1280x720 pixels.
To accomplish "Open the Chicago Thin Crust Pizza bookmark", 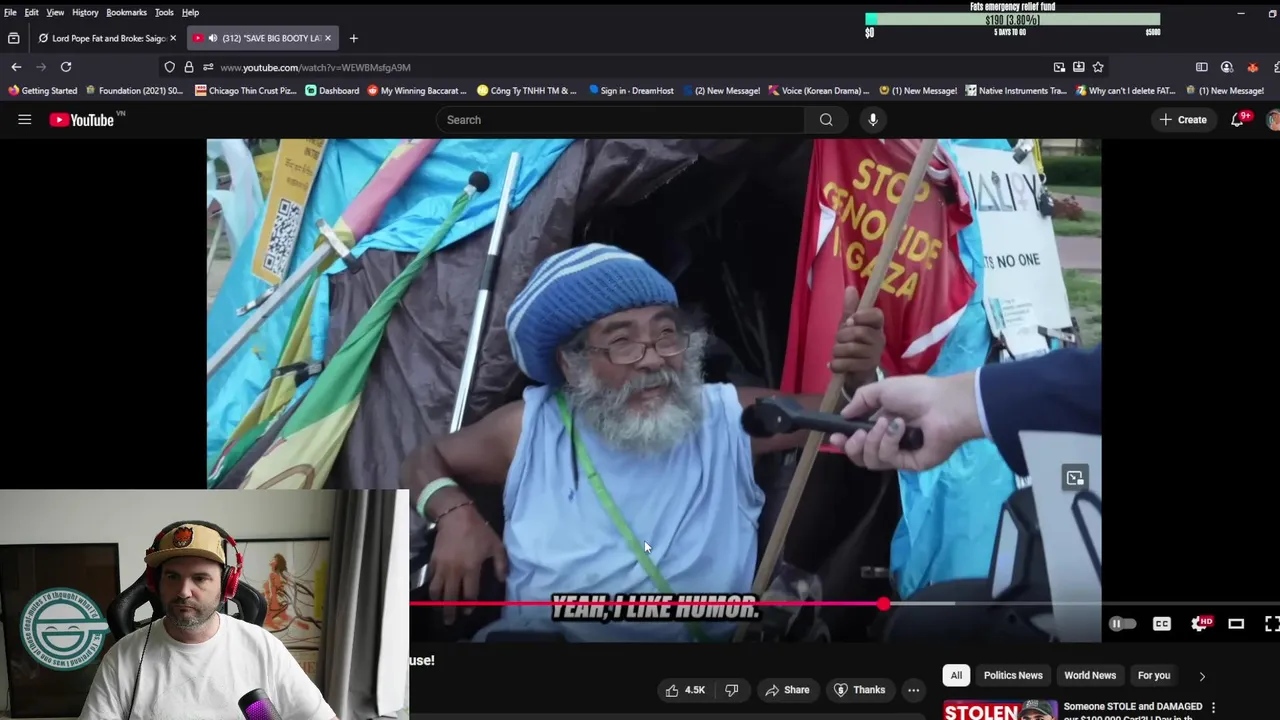I will [x=246, y=90].
